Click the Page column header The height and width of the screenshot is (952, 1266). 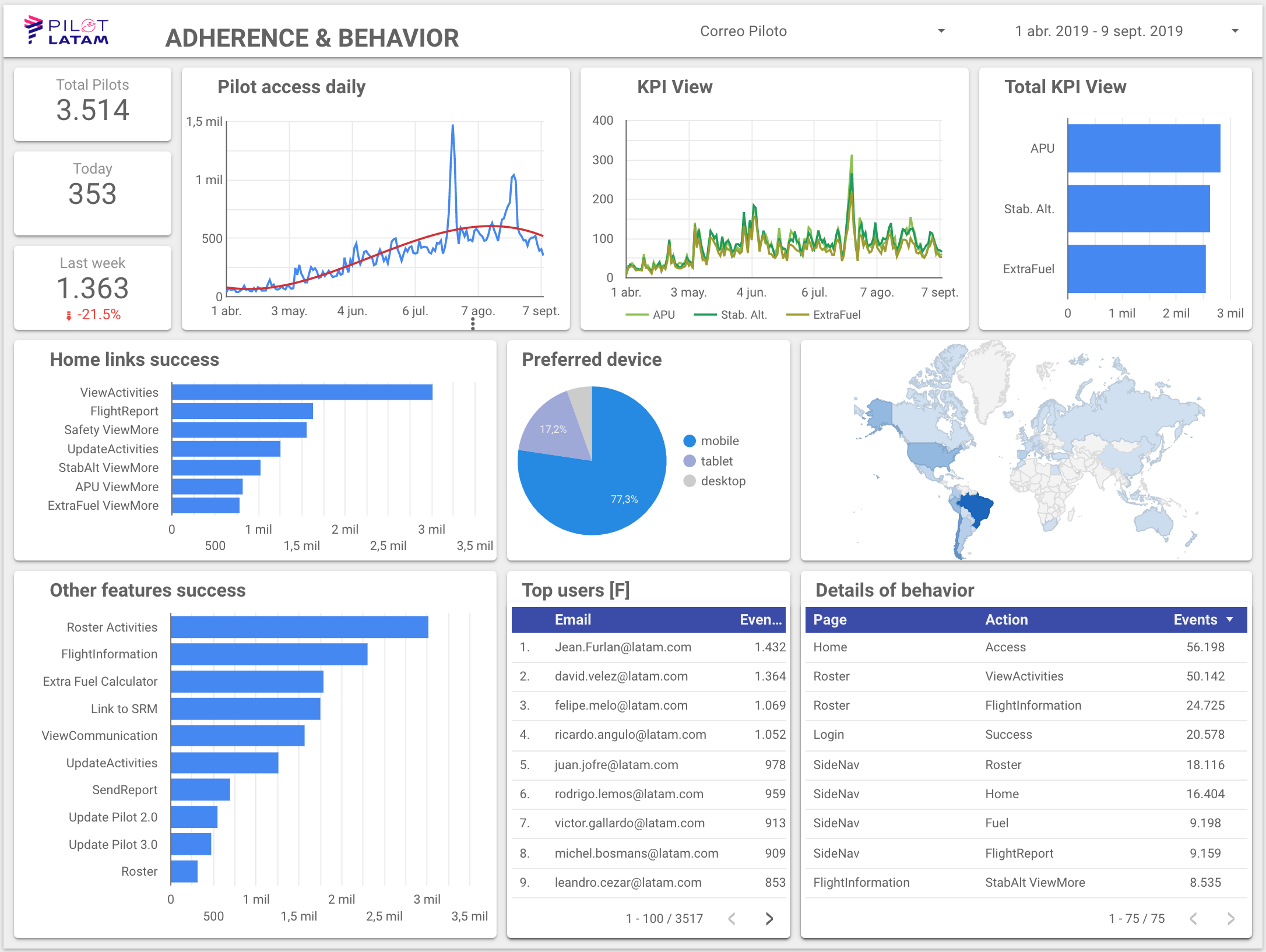click(830, 619)
